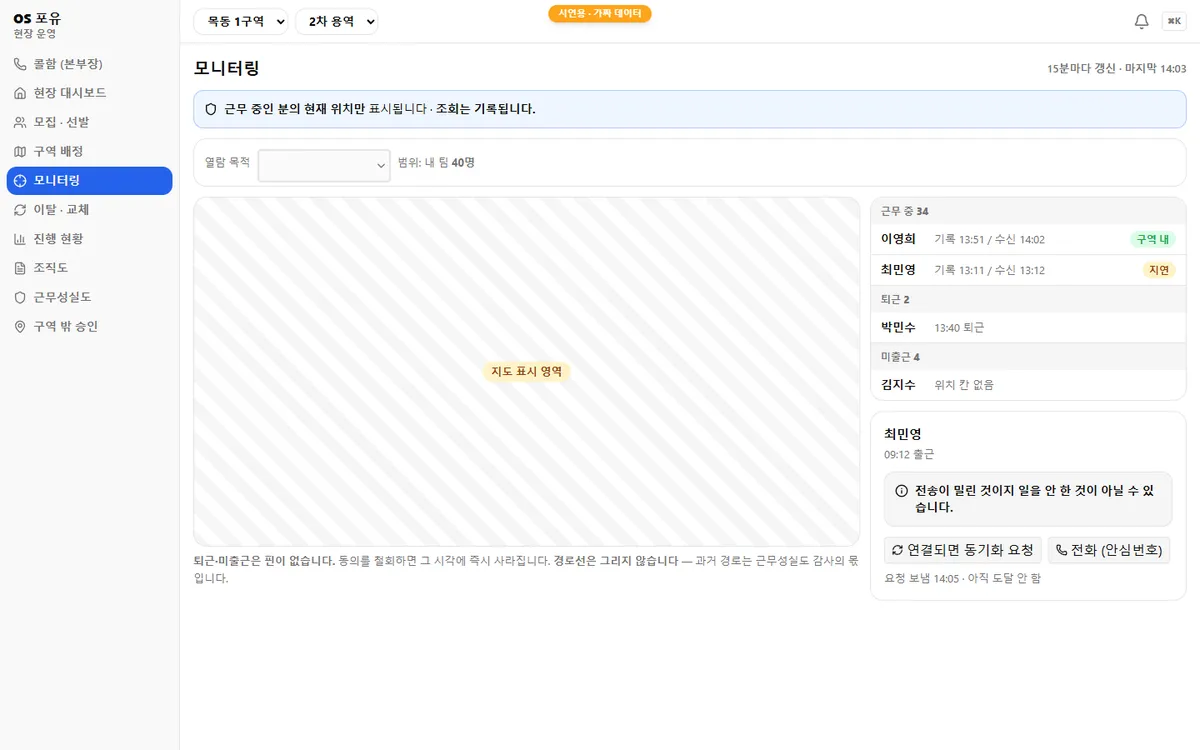
Task: Click 13:40 퇴근 text
Action: [960, 328]
